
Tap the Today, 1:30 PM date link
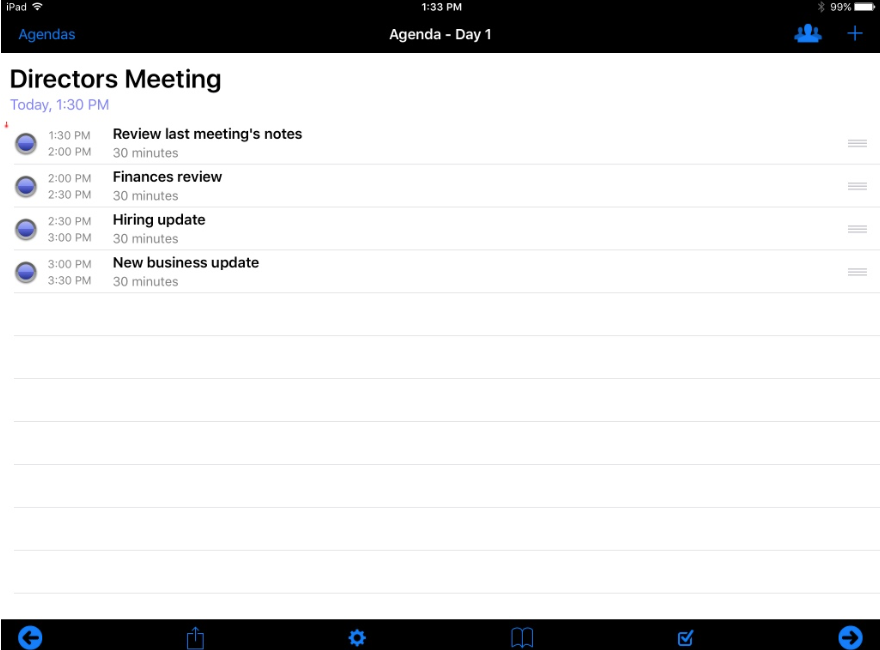coord(59,105)
